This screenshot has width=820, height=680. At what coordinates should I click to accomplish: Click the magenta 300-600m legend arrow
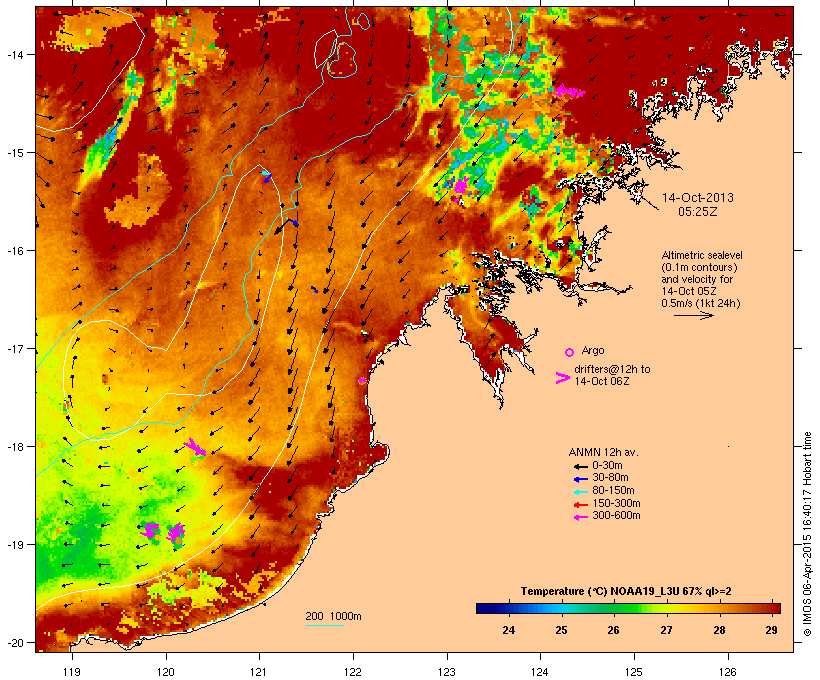coord(580,517)
